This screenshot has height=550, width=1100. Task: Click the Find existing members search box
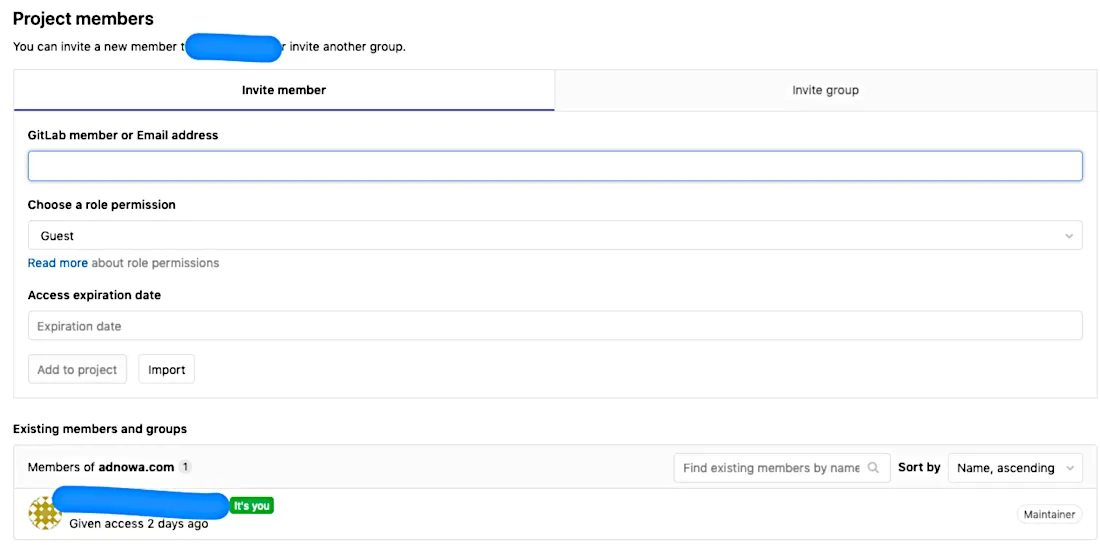[x=770, y=468]
